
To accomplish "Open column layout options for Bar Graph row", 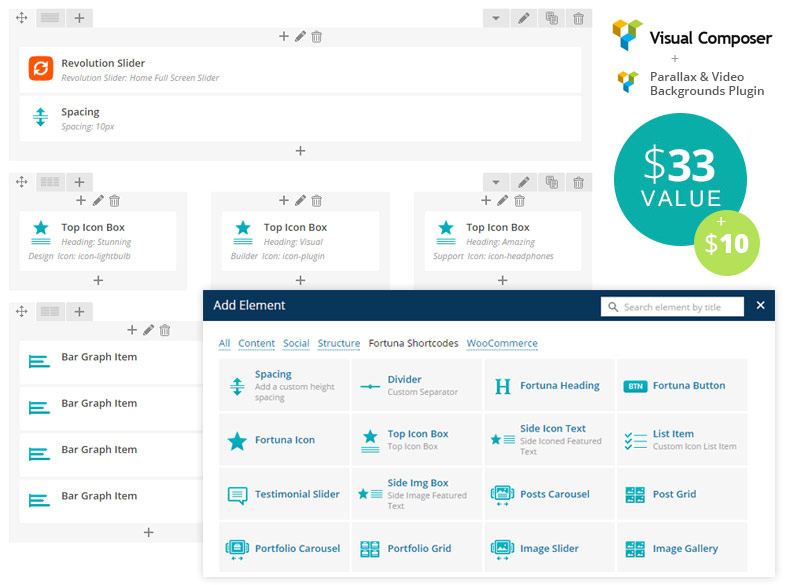I will click(x=50, y=312).
